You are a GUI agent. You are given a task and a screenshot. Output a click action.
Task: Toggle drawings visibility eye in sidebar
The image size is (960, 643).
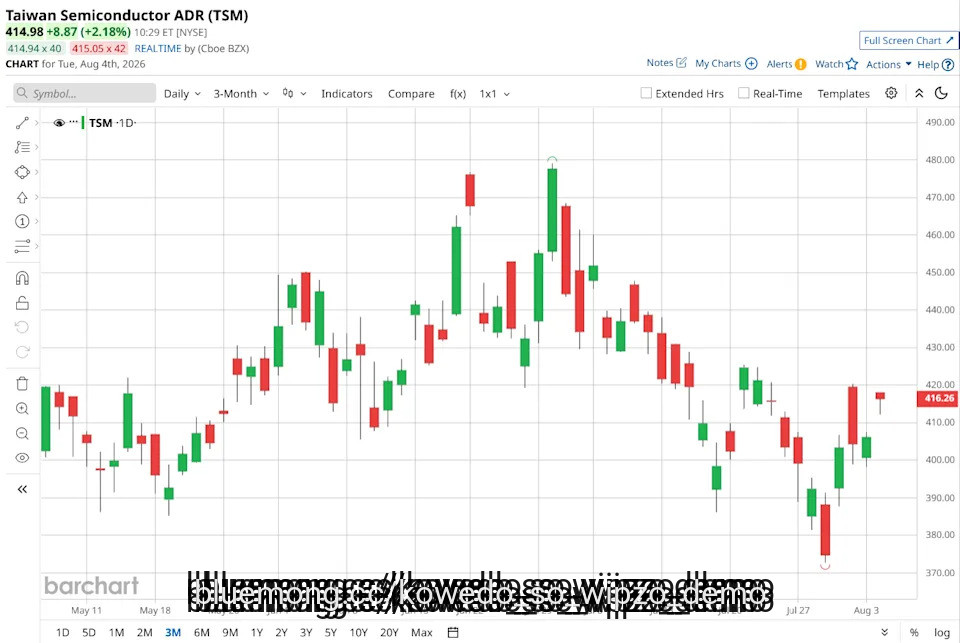(x=22, y=458)
